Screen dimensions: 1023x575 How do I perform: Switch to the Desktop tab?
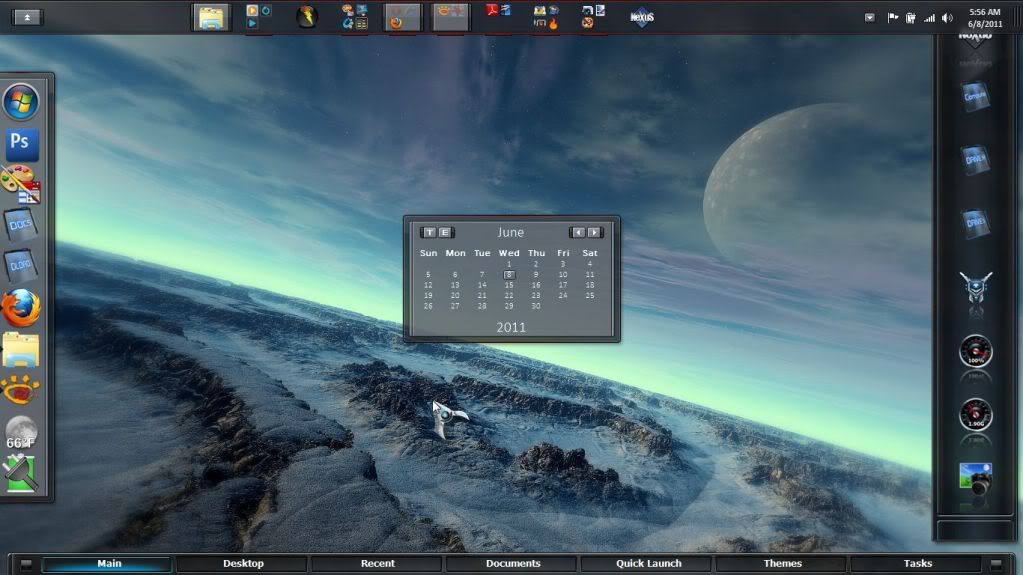point(243,564)
